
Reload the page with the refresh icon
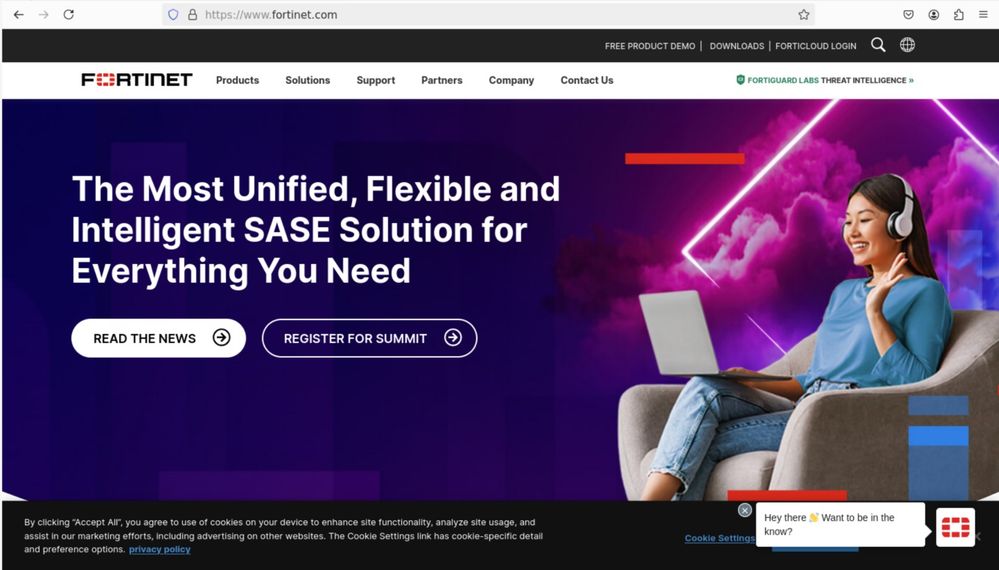(69, 14)
